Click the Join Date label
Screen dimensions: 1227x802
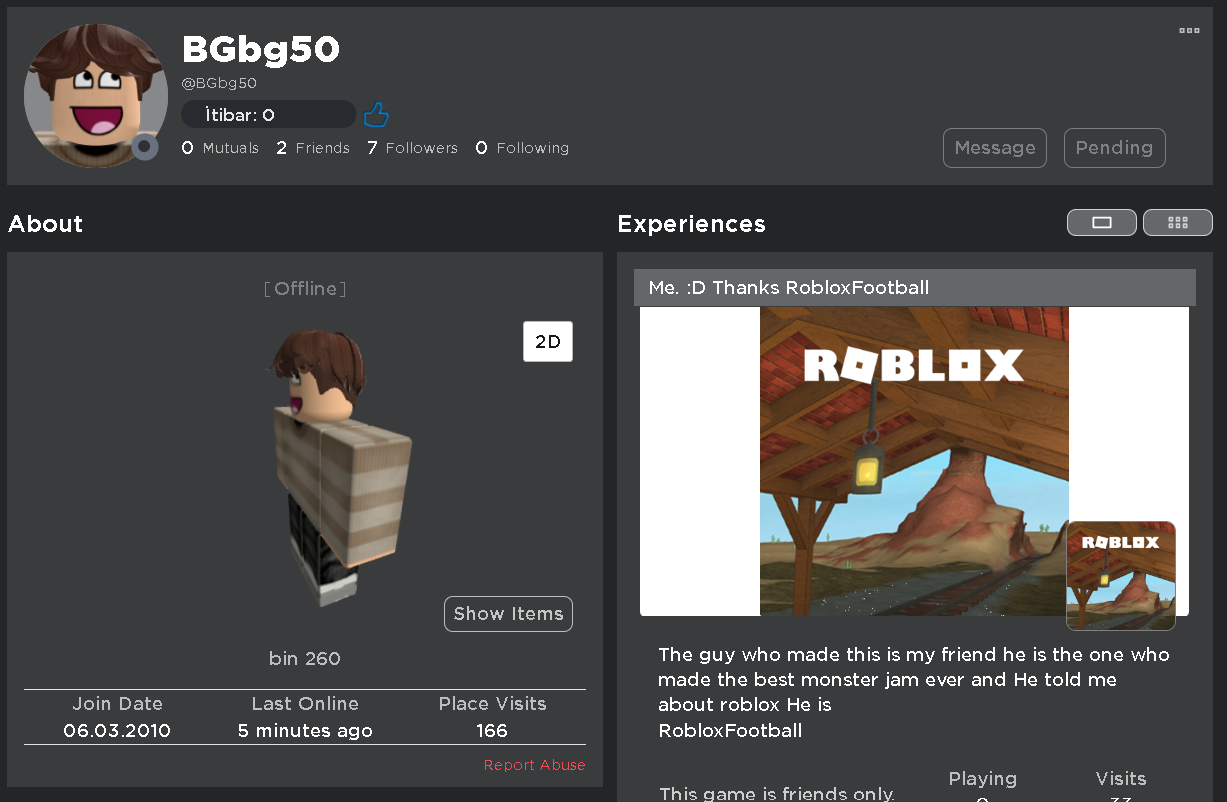[x=117, y=704]
